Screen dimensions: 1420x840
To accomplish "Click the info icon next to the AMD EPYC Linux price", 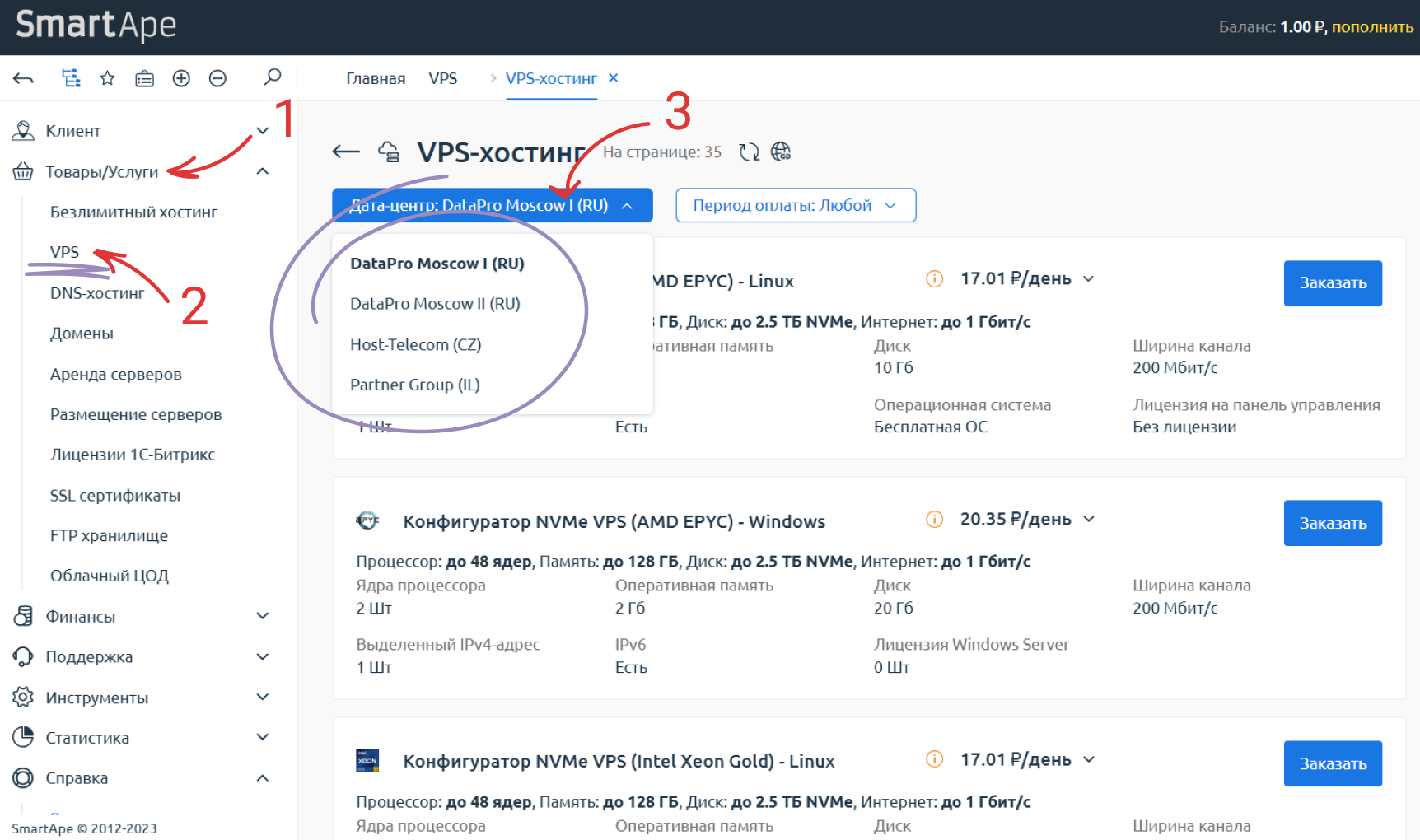I will click(x=934, y=278).
